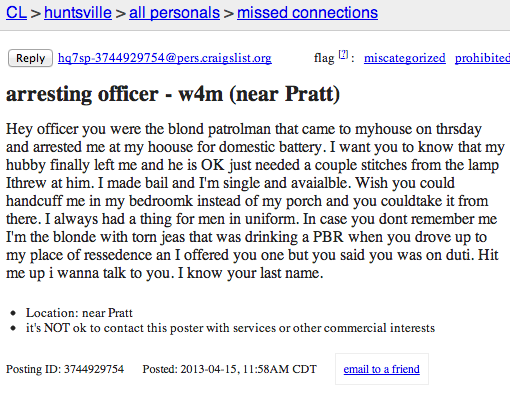Viewport: 510px width, 394px height.
Task: Click the flag help question mark
Action: pyautogui.click(x=343, y=54)
